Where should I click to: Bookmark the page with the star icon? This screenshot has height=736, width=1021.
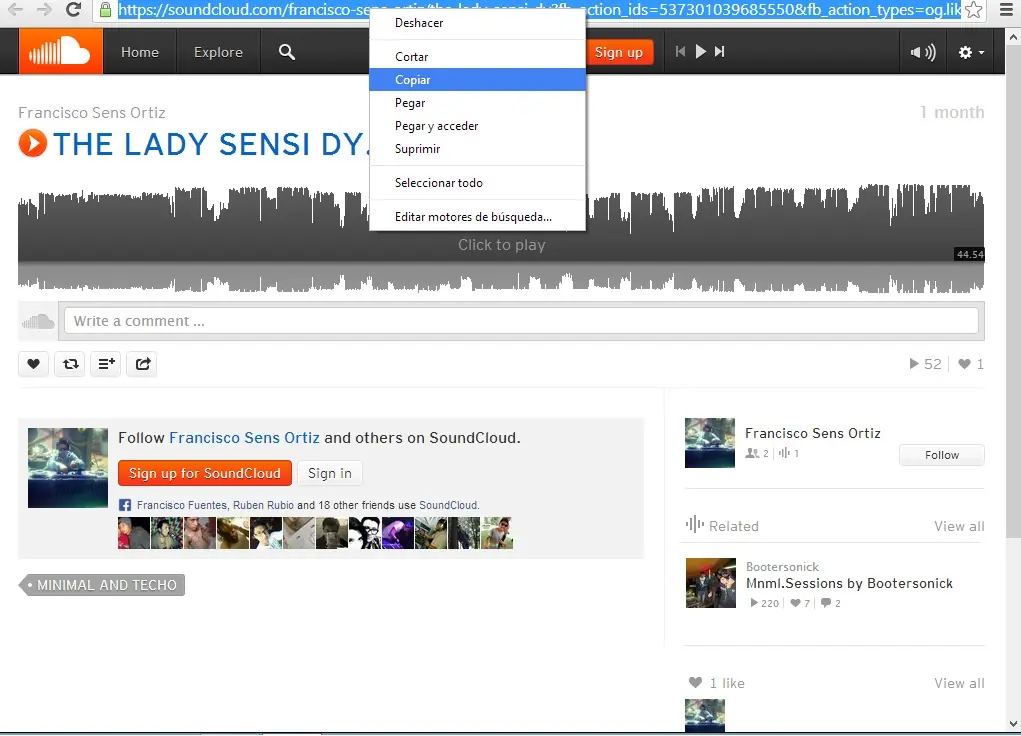(973, 10)
